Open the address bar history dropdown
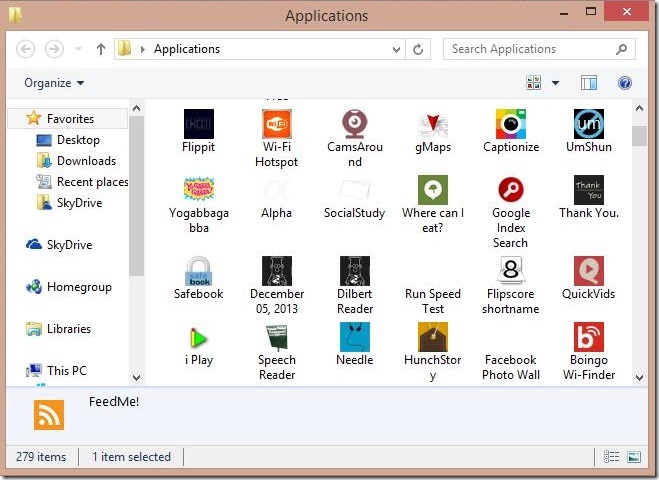The height and width of the screenshot is (480, 659). coord(397,49)
